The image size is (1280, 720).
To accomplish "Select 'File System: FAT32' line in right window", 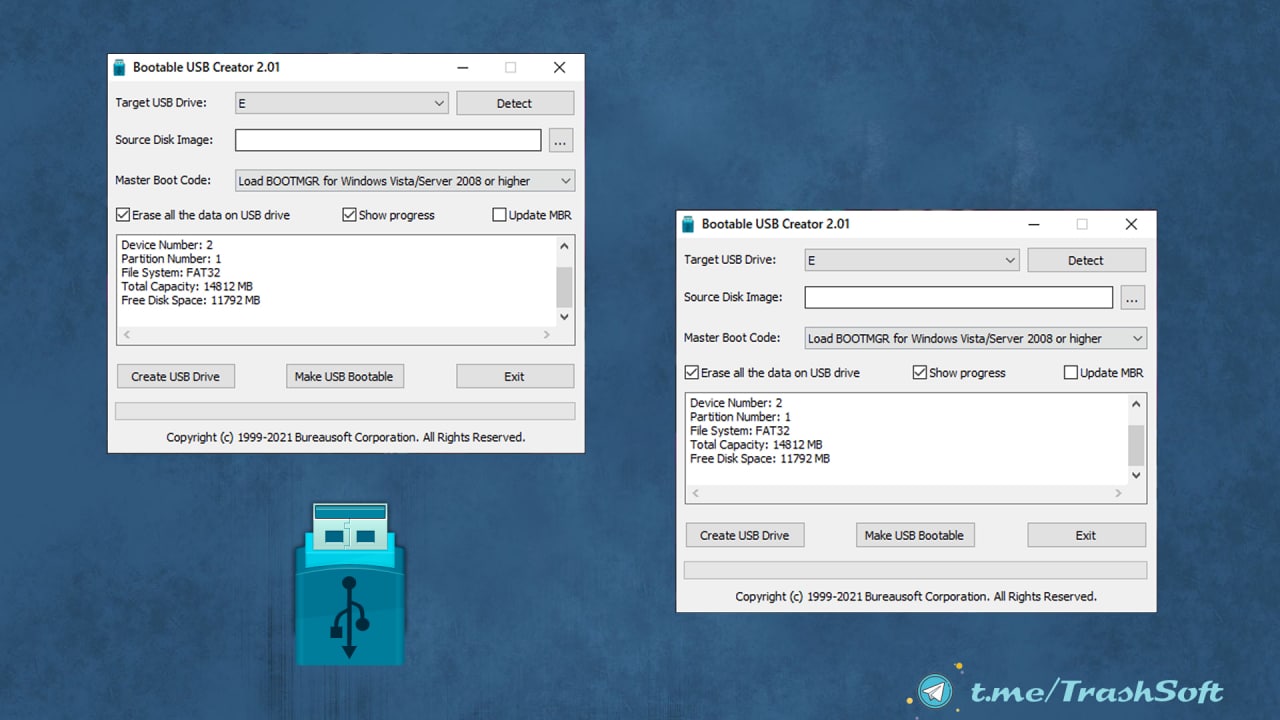I will [x=739, y=431].
